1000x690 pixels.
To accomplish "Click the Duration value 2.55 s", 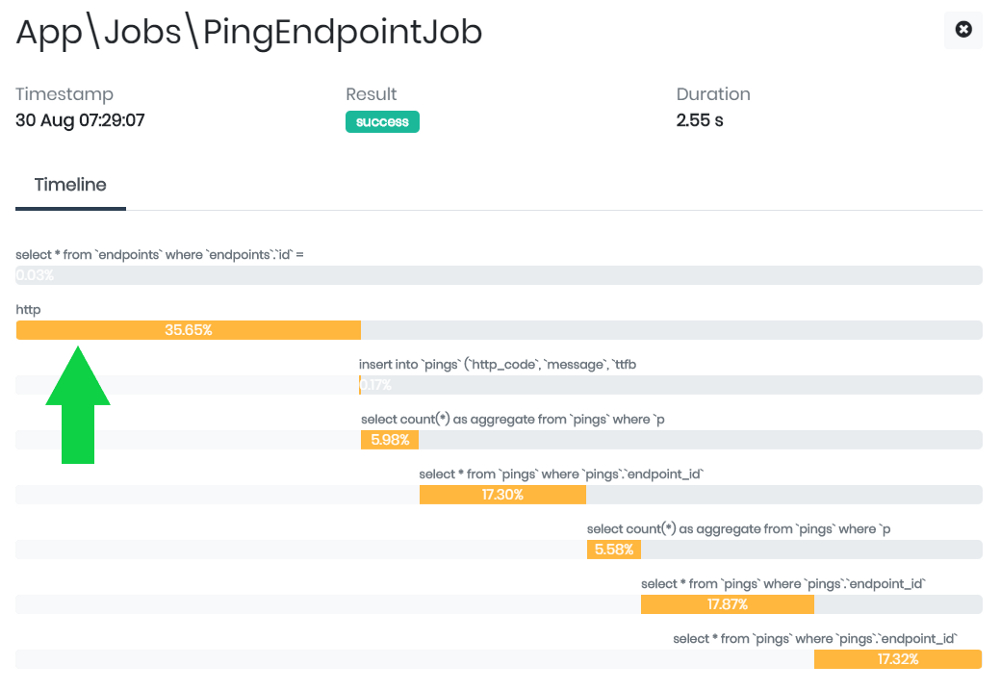I will (x=700, y=120).
